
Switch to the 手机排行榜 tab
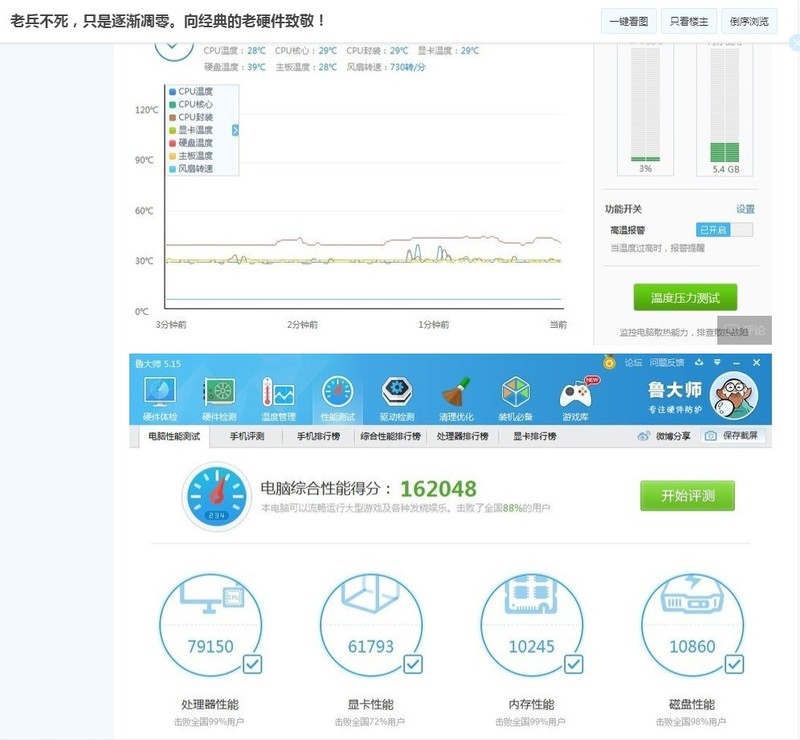tap(318, 436)
